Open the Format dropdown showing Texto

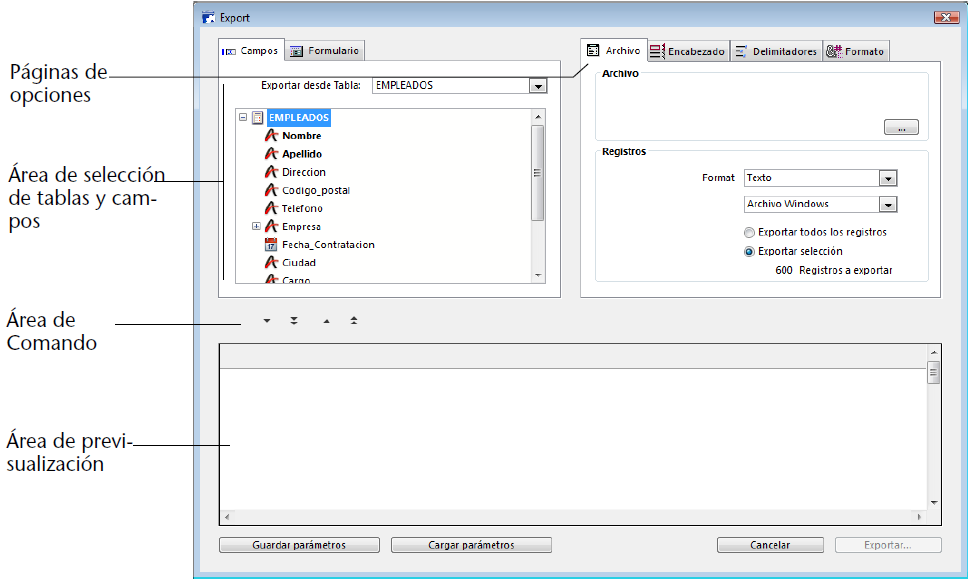pyautogui.click(x=887, y=179)
